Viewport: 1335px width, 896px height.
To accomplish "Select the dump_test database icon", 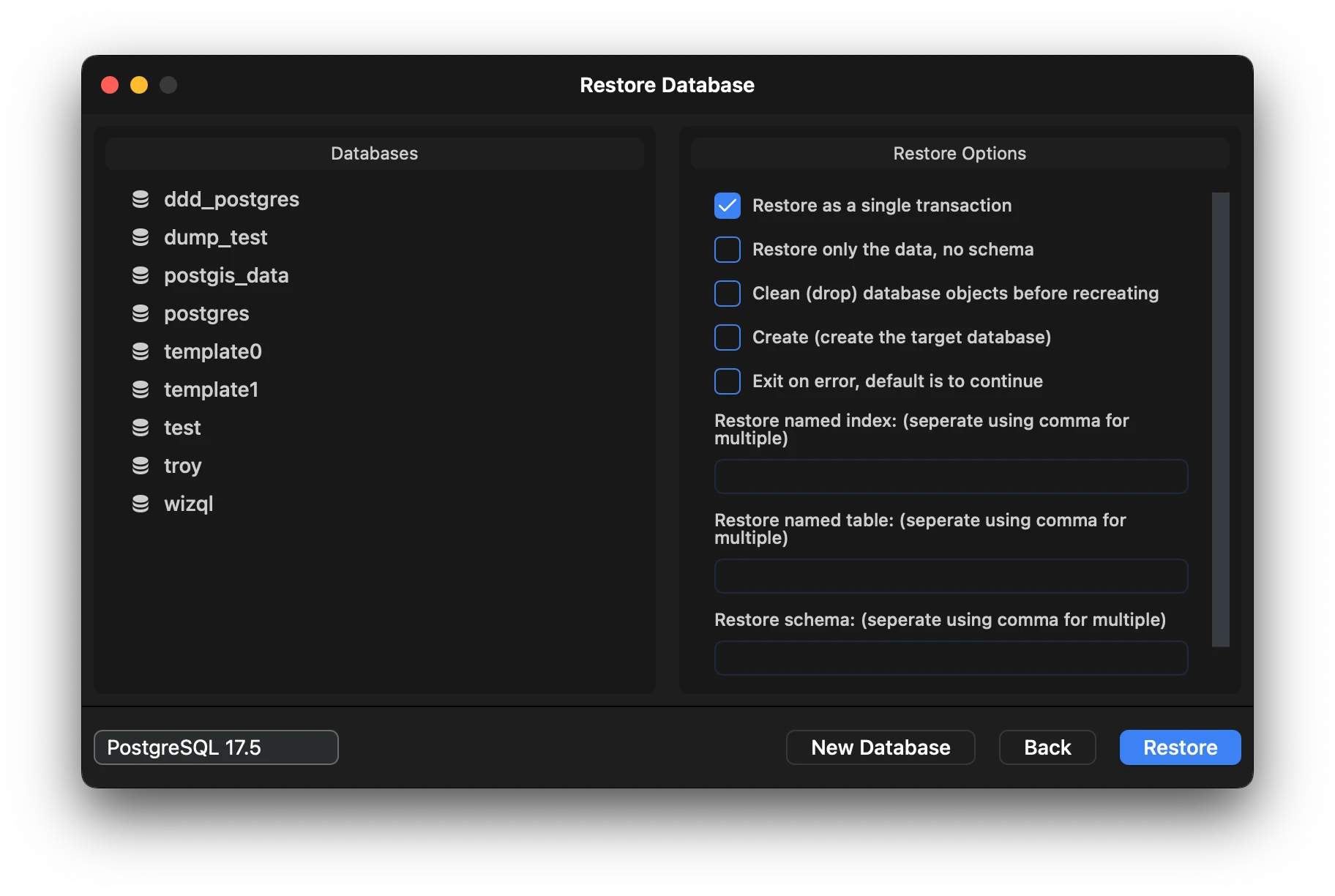I will pyautogui.click(x=141, y=236).
